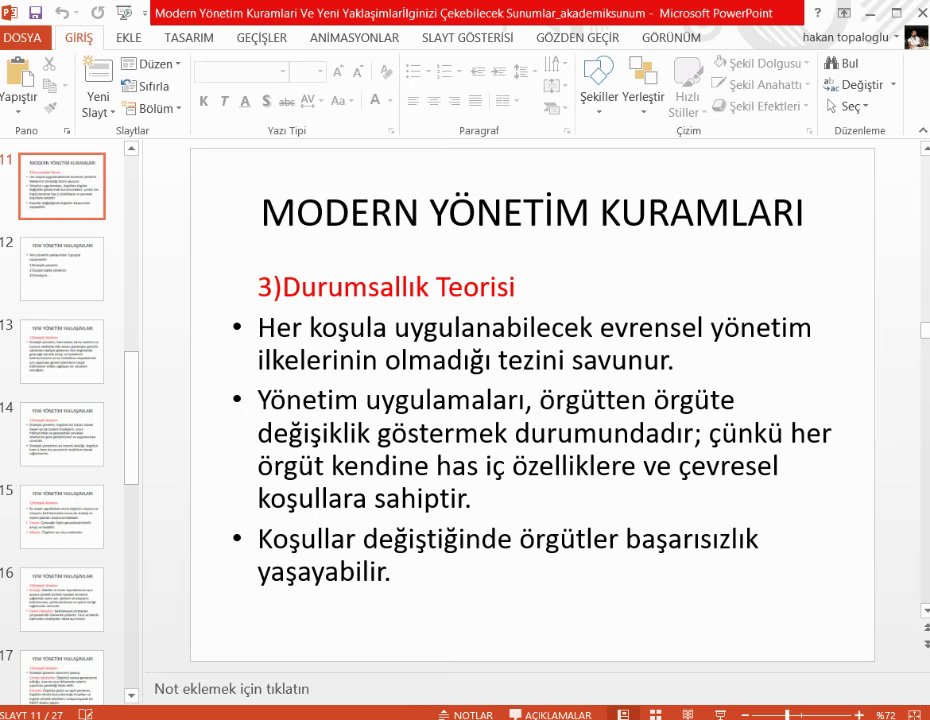Toggle right text alignment
930x720 pixels.
tap(455, 101)
